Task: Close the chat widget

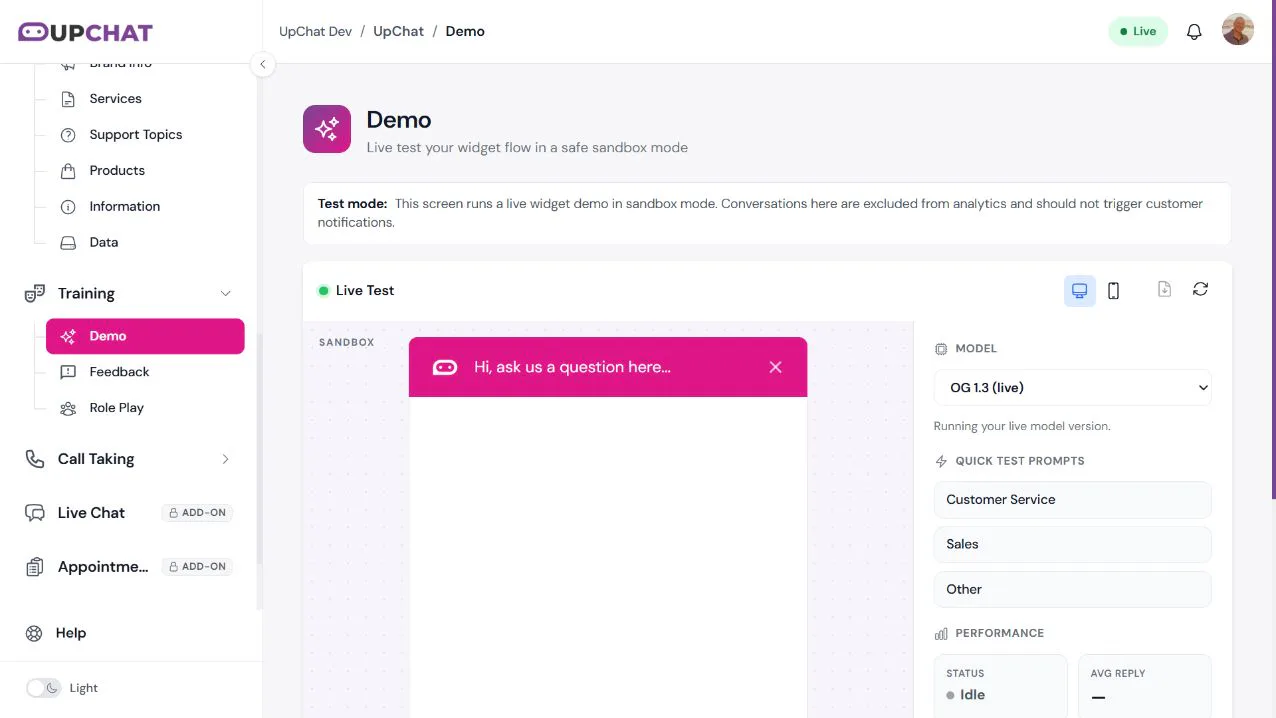Action: click(x=775, y=367)
